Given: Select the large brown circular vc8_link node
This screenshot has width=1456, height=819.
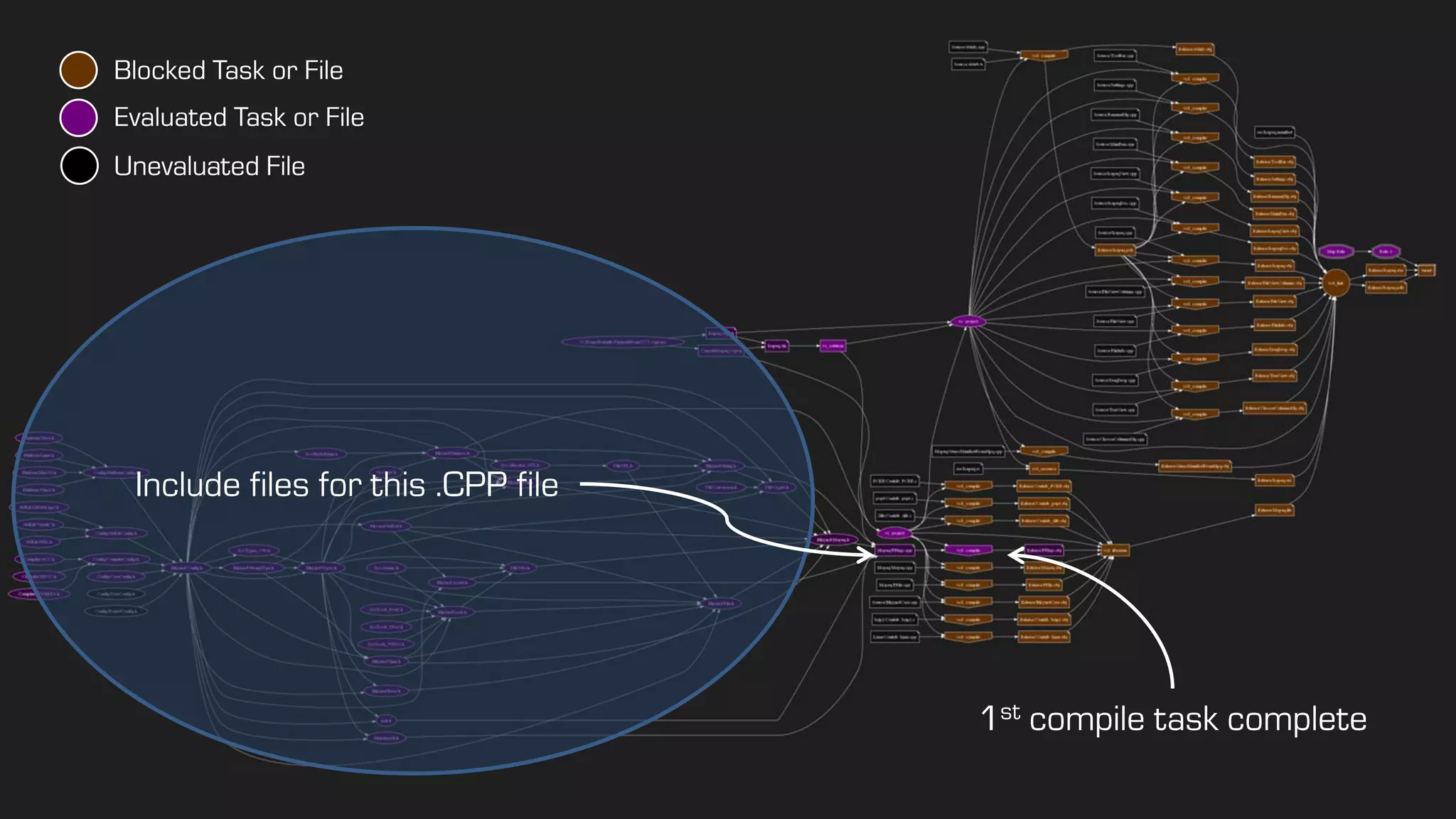Looking at the screenshot, I should click(x=1335, y=283).
